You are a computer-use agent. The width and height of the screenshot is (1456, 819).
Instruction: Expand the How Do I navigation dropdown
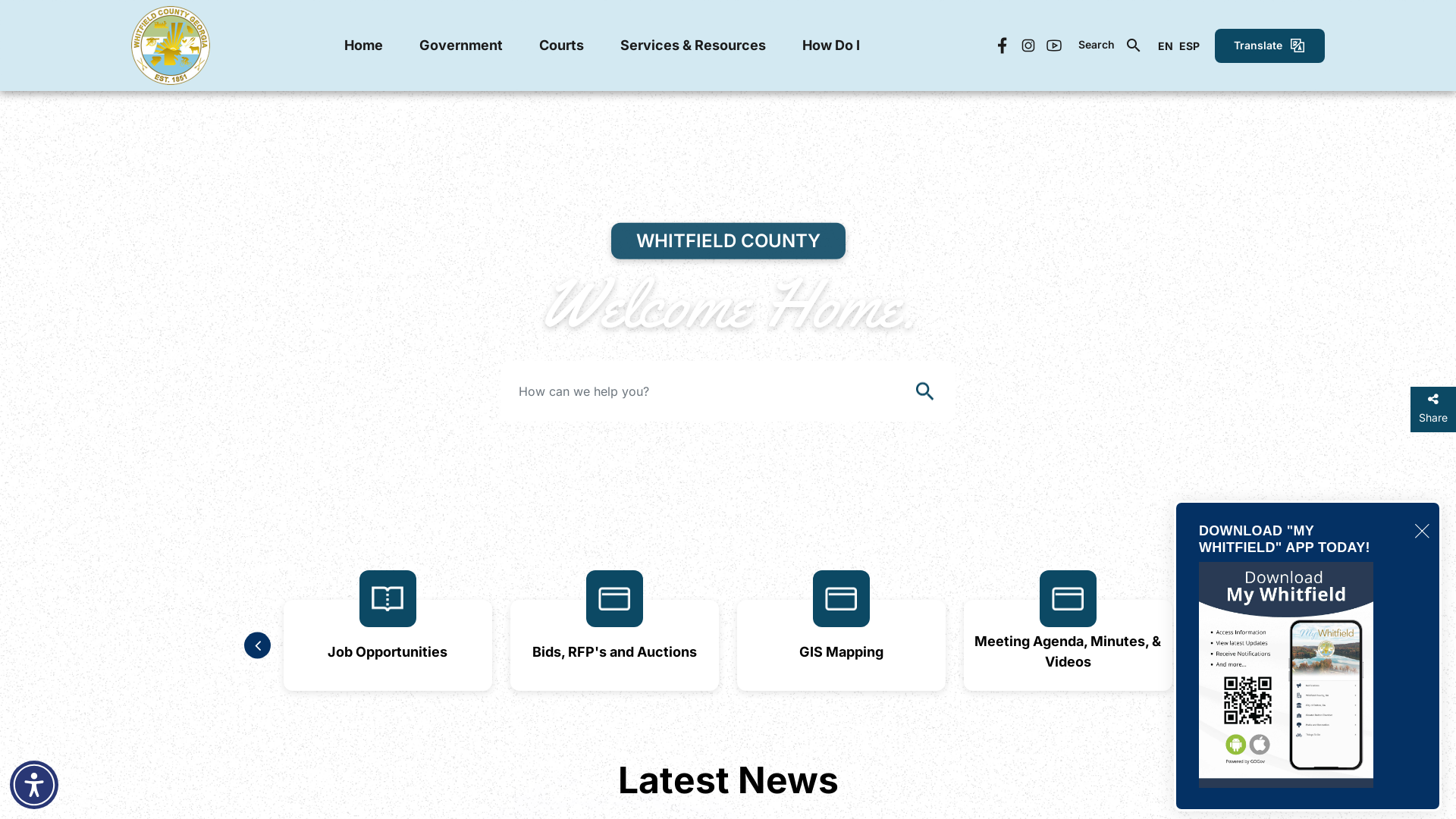coord(830,45)
